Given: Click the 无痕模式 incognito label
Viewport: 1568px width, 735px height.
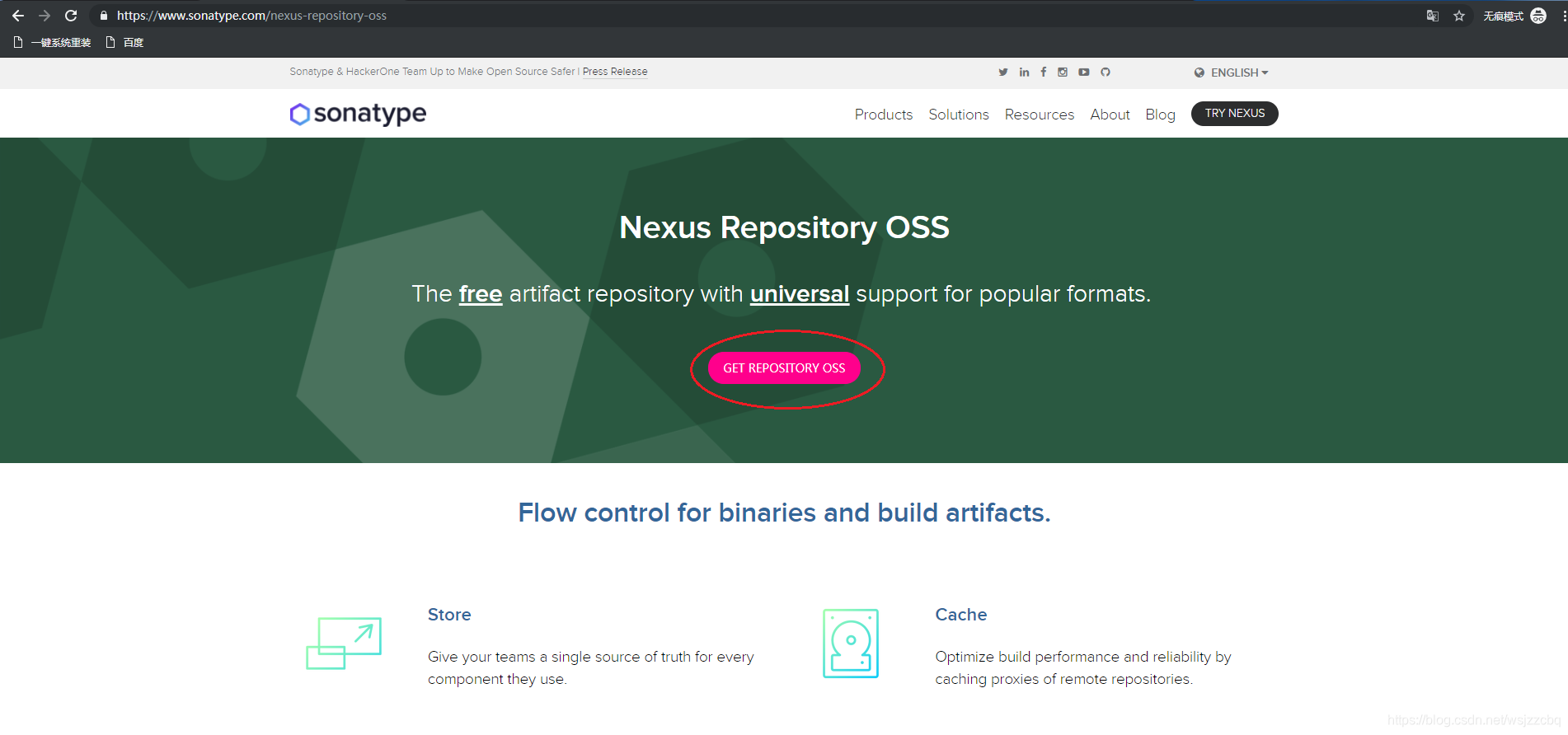Looking at the screenshot, I should click(x=1504, y=16).
